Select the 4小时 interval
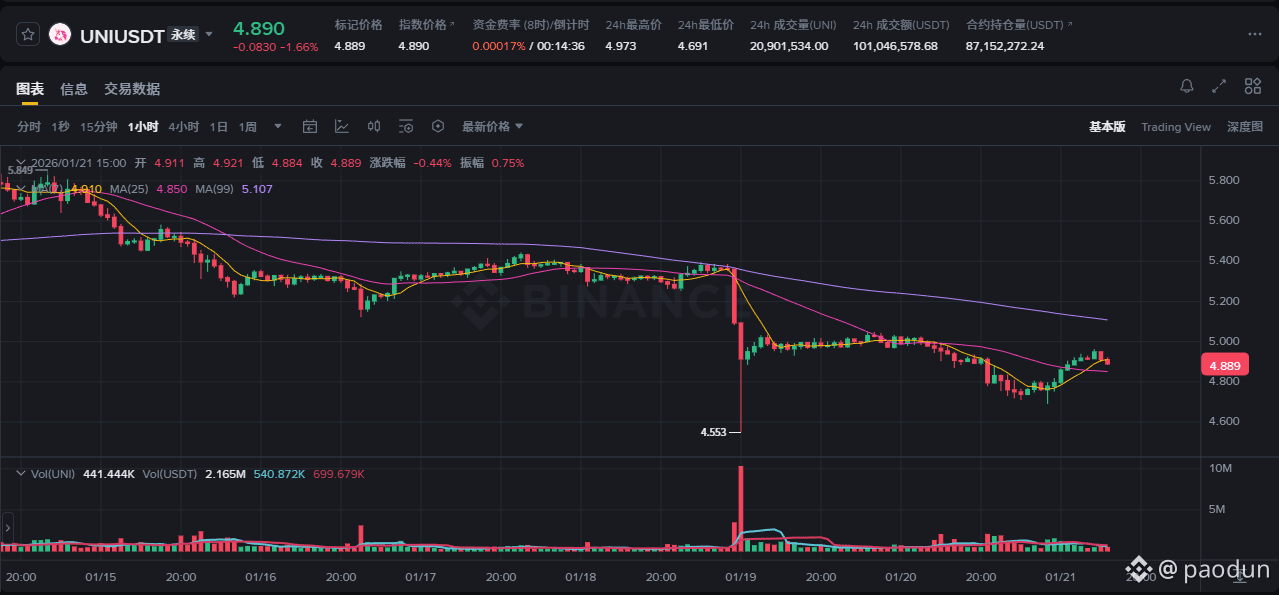Viewport: 1279px width, 595px height. tap(184, 127)
